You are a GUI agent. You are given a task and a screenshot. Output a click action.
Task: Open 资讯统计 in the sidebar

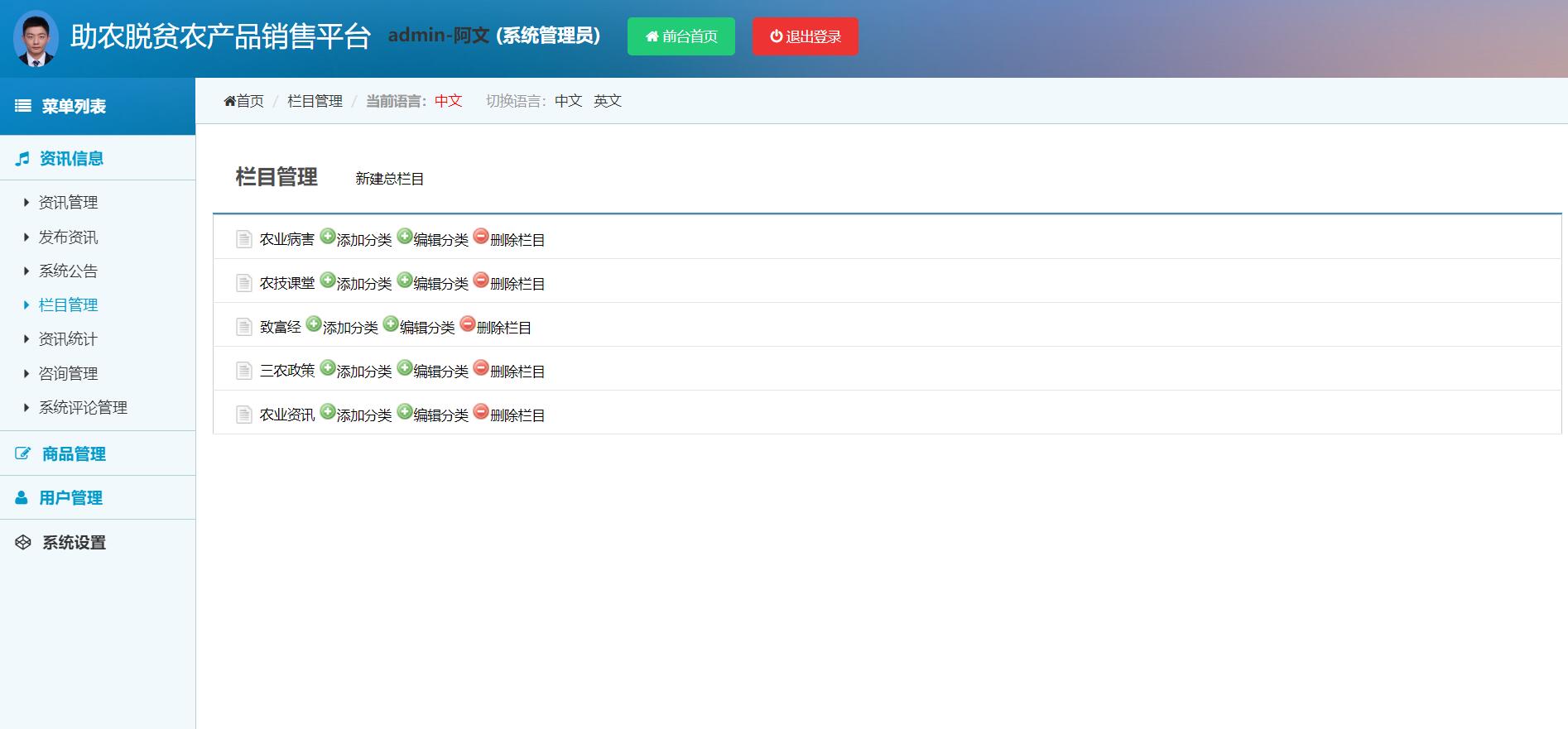click(x=68, y=338)
